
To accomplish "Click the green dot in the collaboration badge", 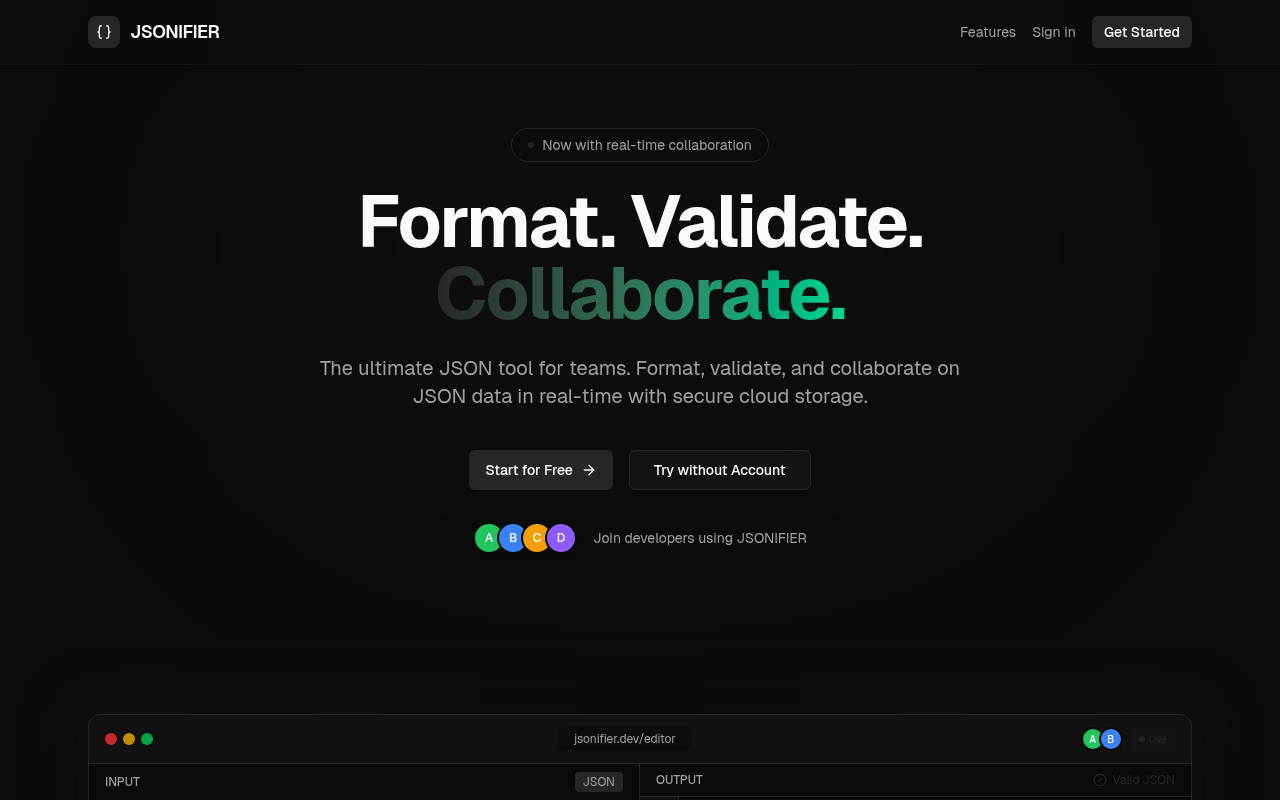I will (x=529, y=145).
